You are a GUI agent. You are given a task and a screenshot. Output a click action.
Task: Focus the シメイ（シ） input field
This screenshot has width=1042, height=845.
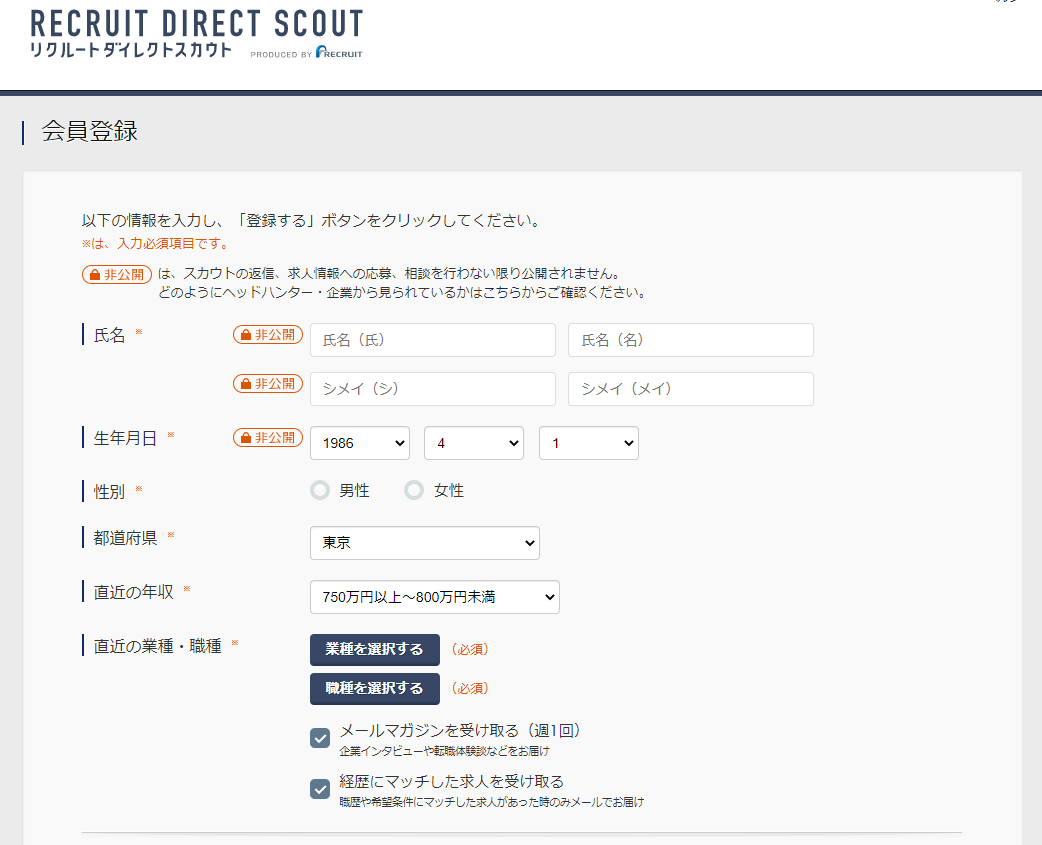point(433,389)
